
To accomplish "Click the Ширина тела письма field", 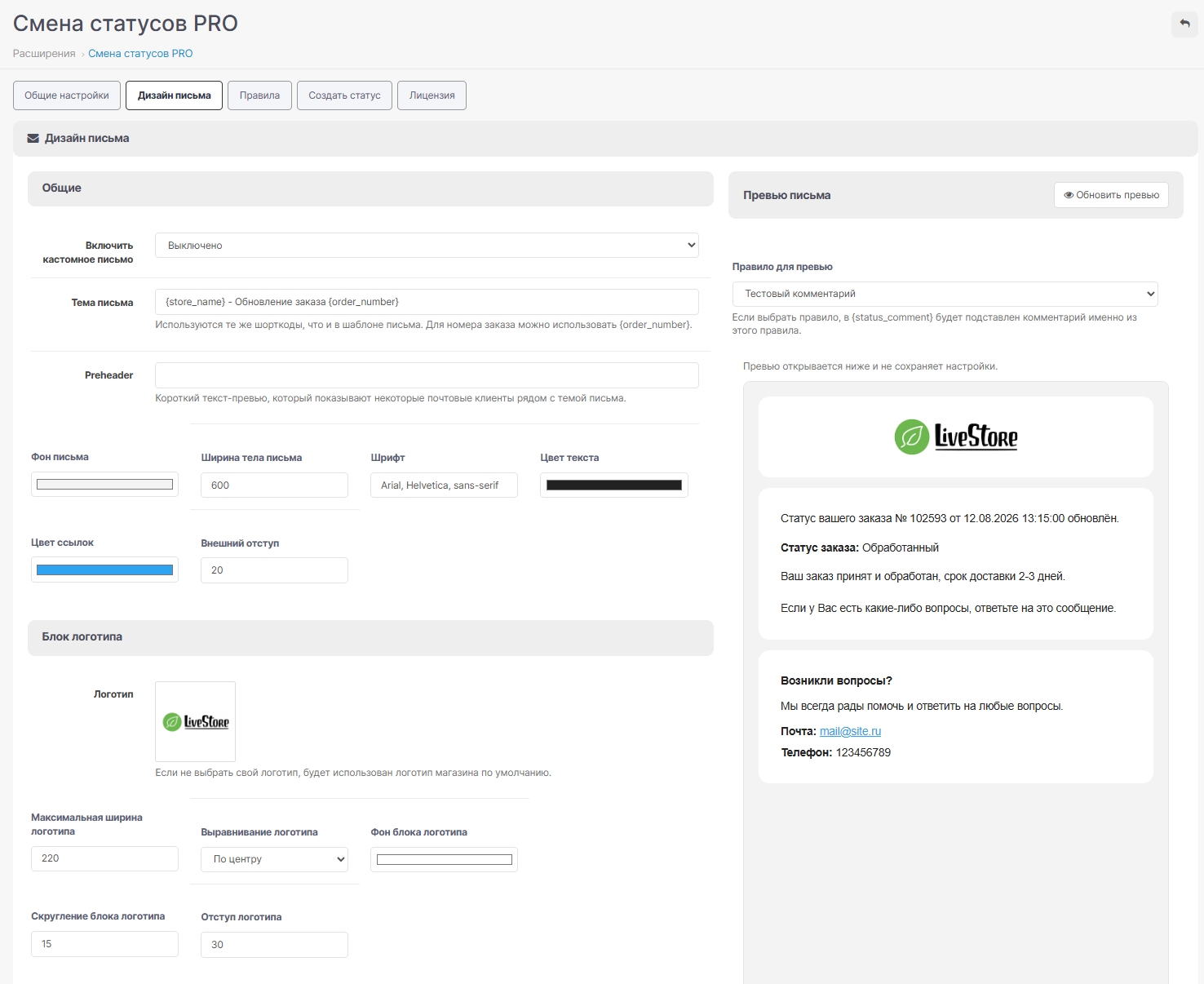I will pyautogui.click(x=274, y=485).
